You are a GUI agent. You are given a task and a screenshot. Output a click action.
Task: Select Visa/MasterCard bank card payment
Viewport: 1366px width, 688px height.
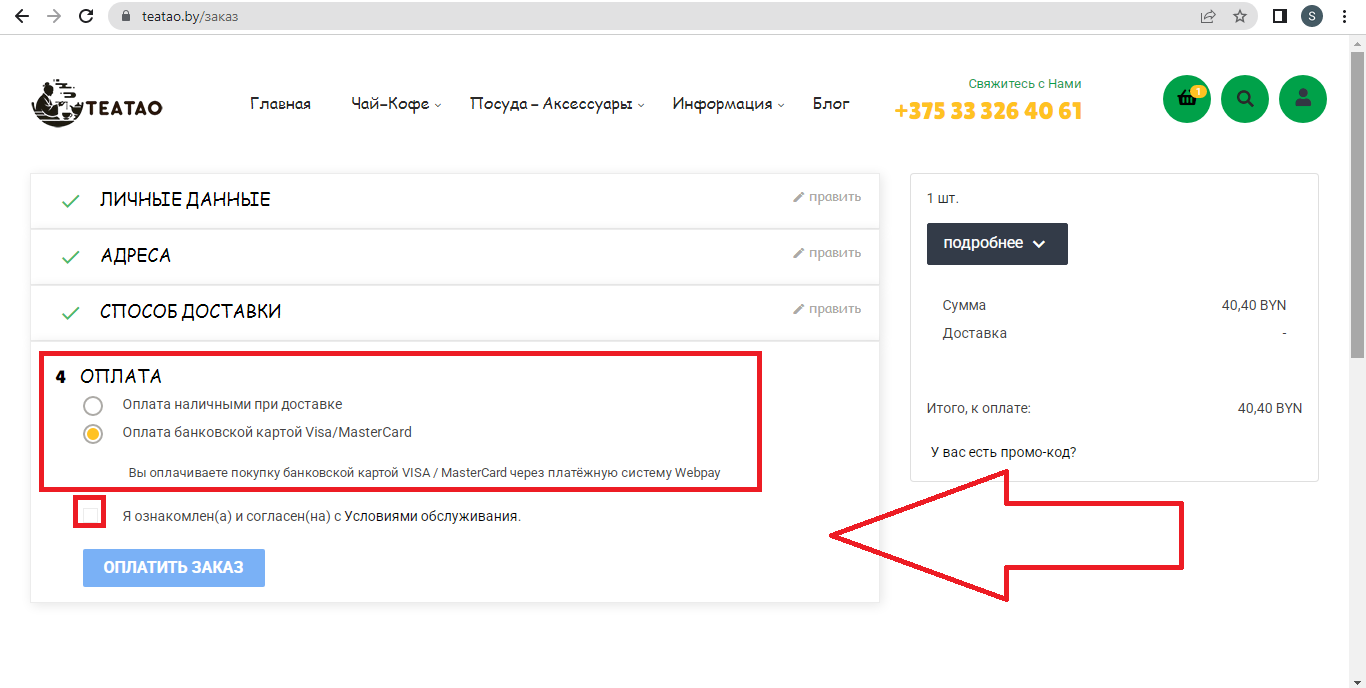pos(93,433)
